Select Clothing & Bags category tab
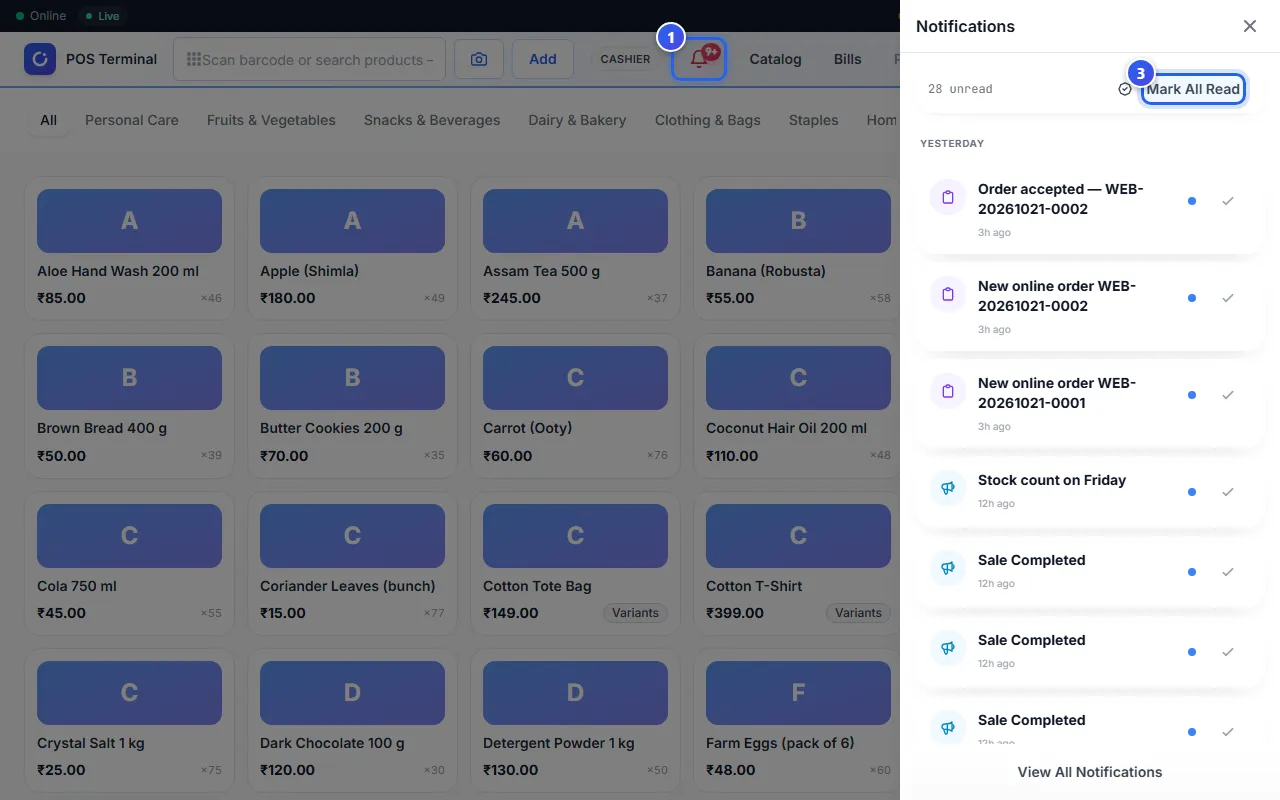This screenshot has width=1280, height=800. [708, 120]
